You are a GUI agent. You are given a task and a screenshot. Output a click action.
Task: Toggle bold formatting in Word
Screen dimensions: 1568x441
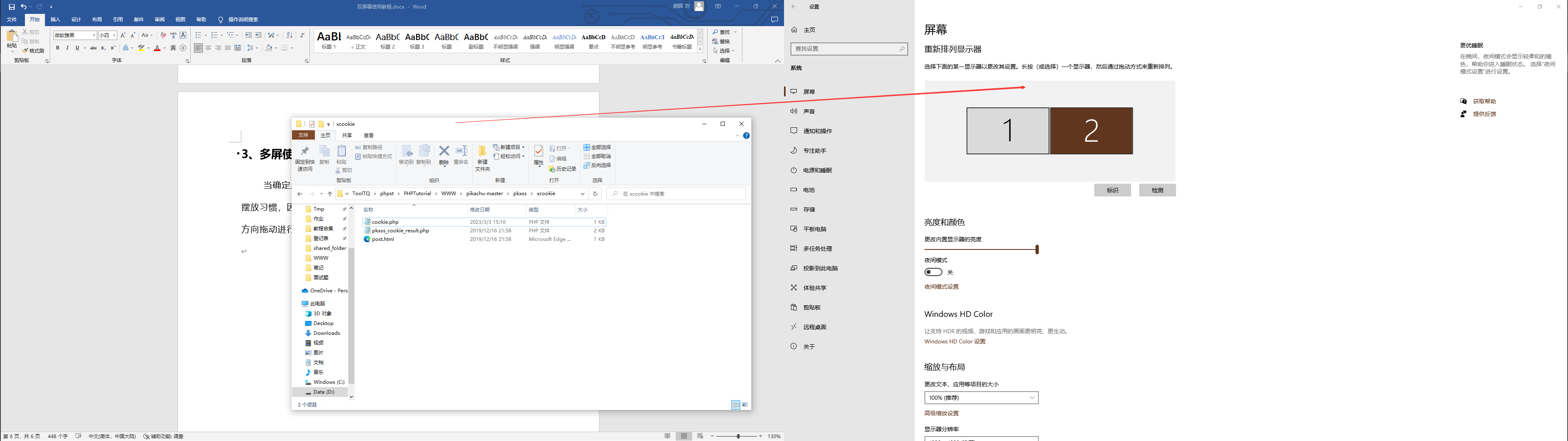click(58, 47)
